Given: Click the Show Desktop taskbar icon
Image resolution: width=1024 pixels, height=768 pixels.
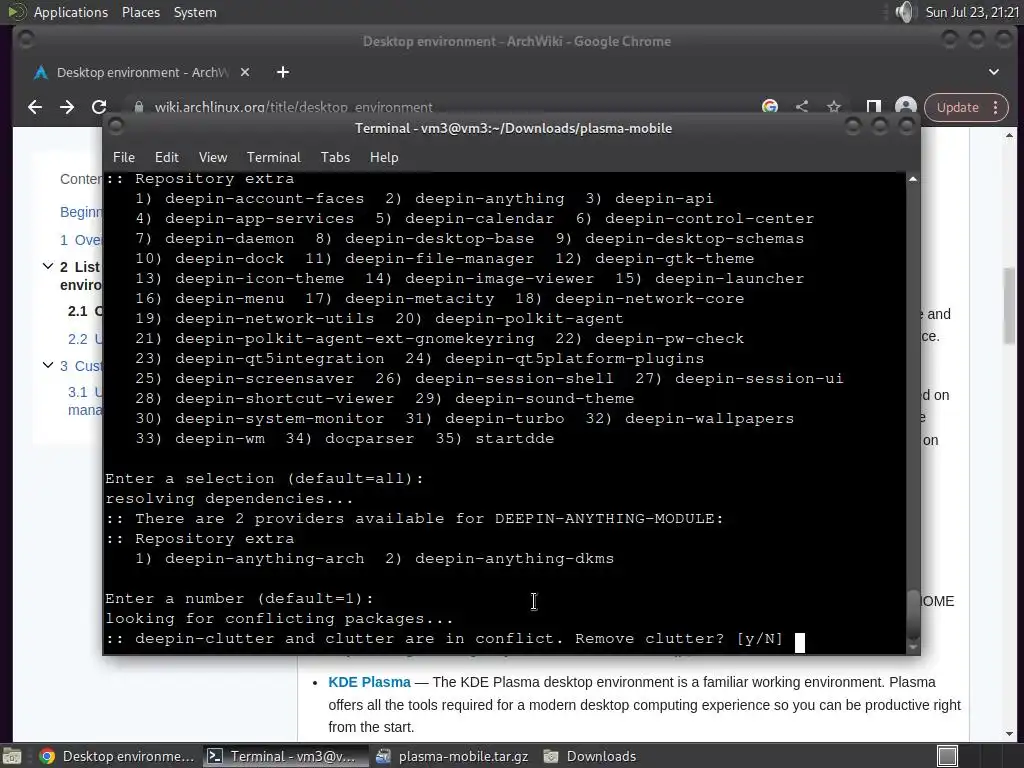Looking at the screenshot, I should point(12,756).
